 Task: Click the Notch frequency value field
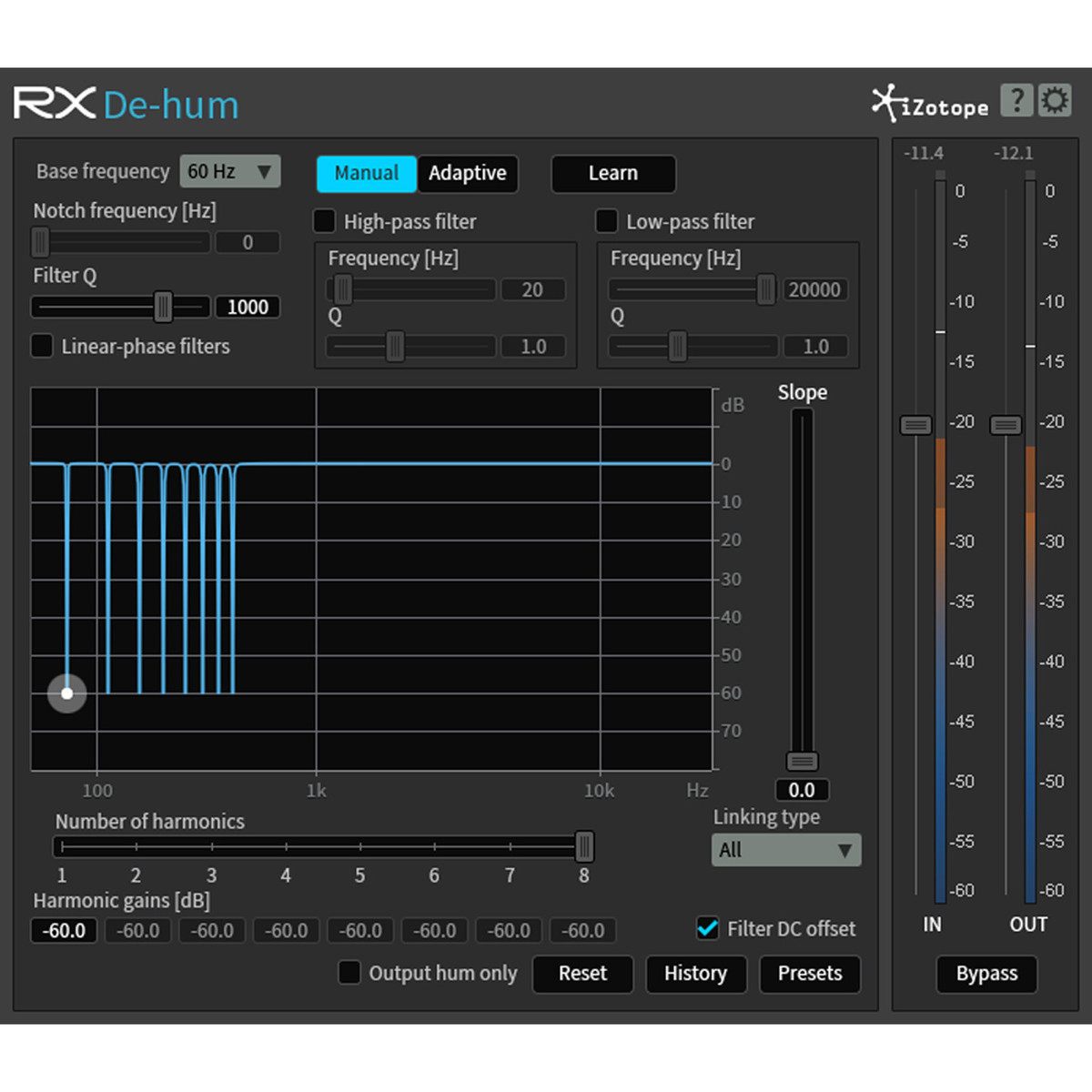[x=248, y=242]
